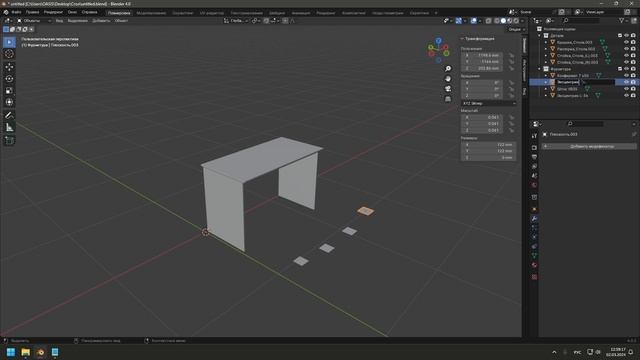Select the Add Cube tool

click(9, 141)
